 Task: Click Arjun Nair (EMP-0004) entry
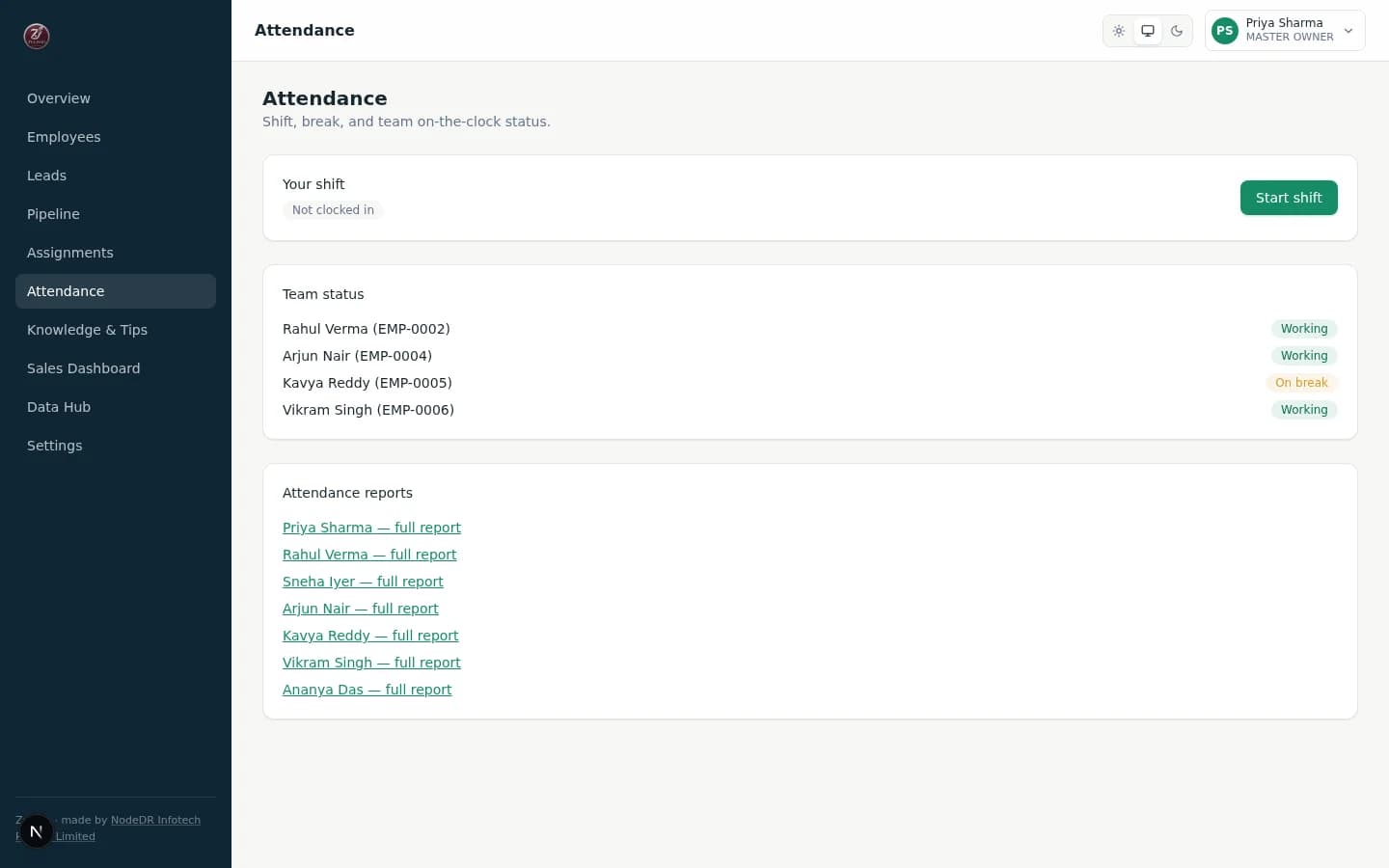tap(810, 356)
